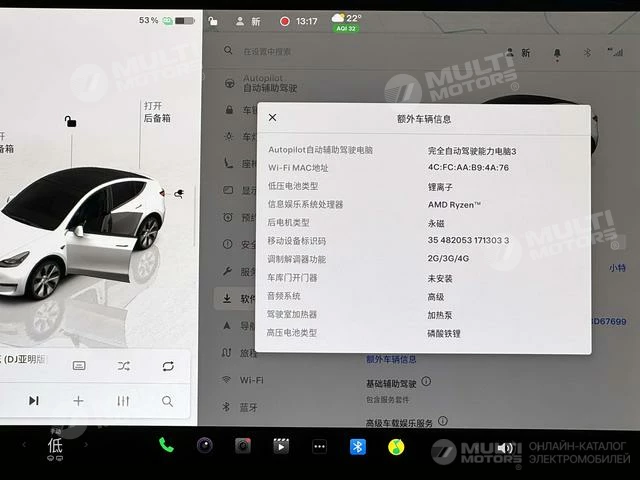640x480 pixels.
Task: Click info icon next to 高级车载娱乐服务
Action: pos(442,420)
